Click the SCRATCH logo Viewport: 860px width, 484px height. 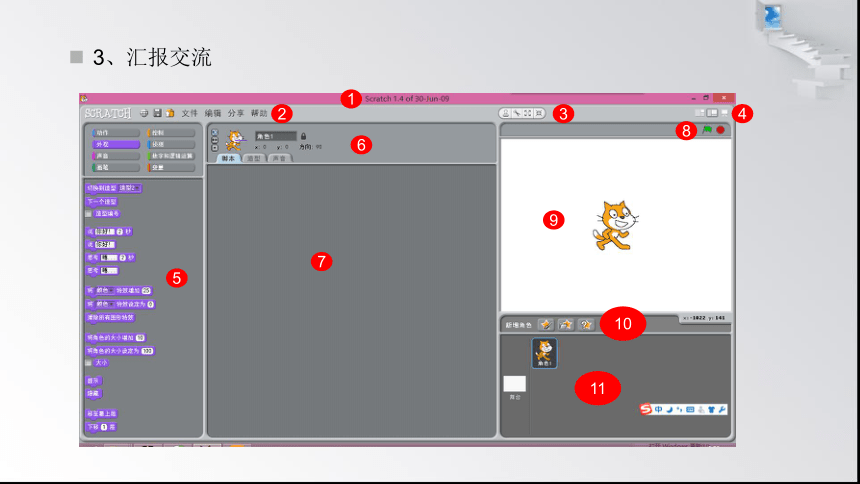[x=108, y=113]
